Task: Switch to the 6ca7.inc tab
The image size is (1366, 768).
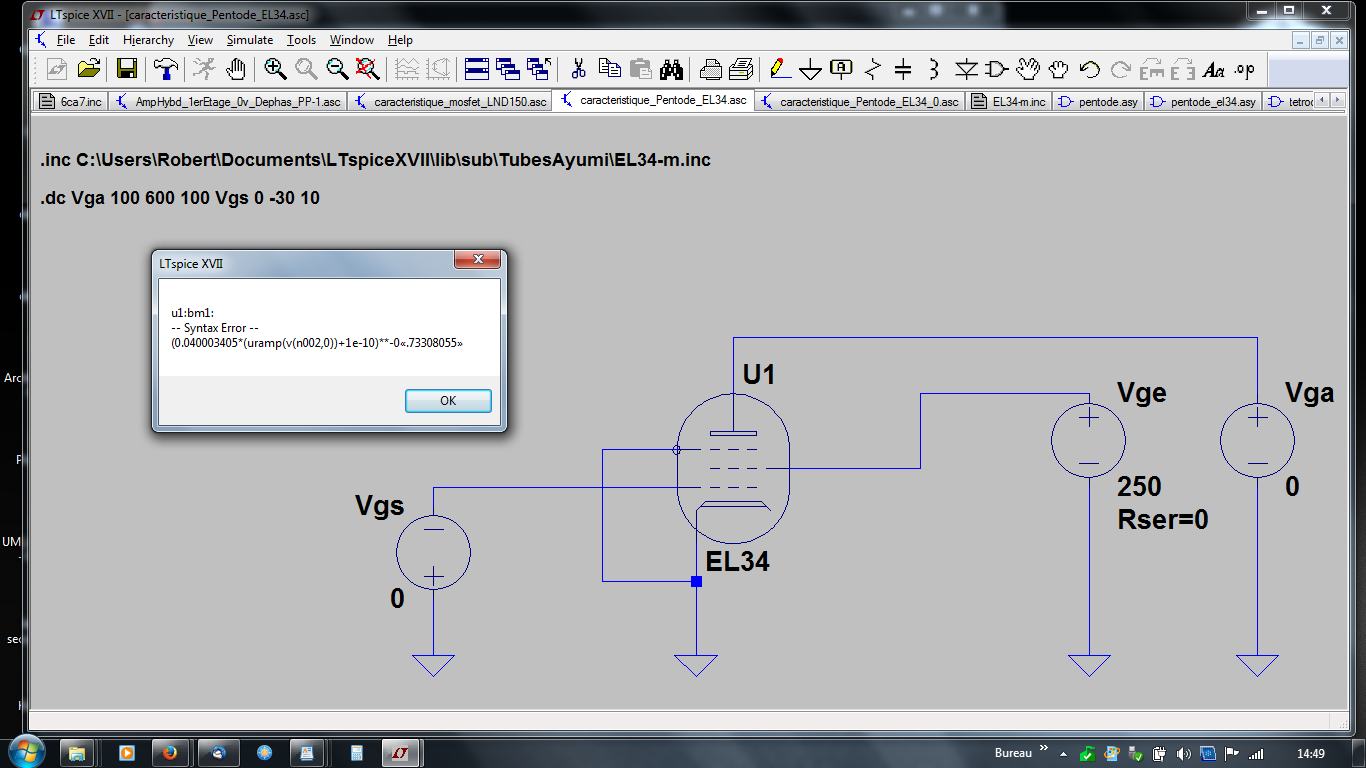Action: point(70,101)
